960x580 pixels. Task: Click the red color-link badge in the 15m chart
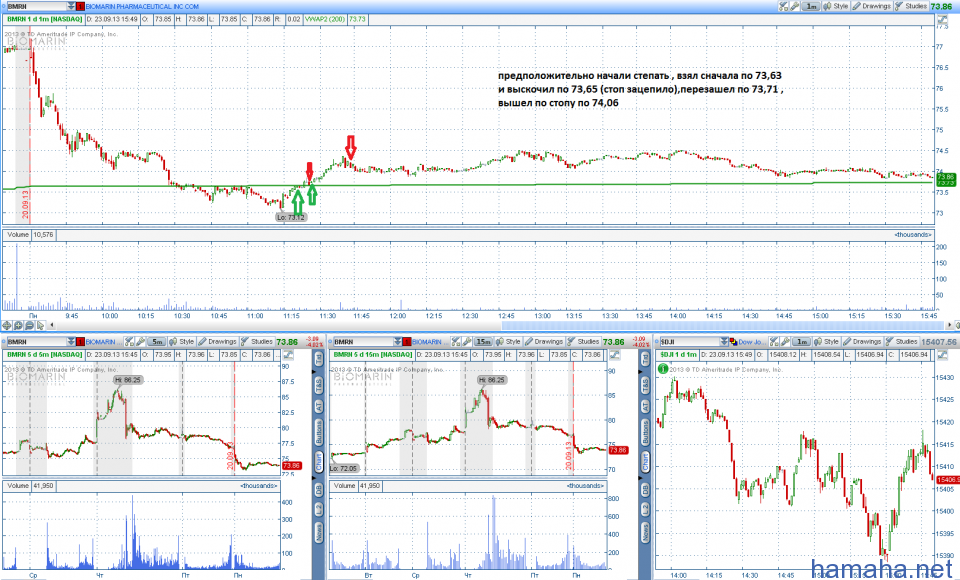(407, 342)
